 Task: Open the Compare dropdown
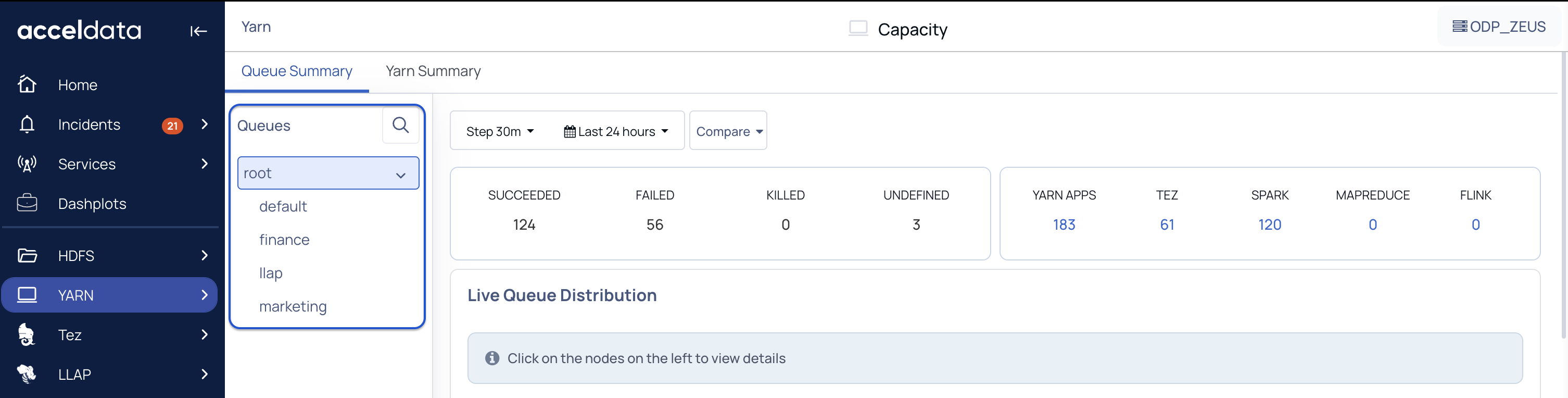729,132
